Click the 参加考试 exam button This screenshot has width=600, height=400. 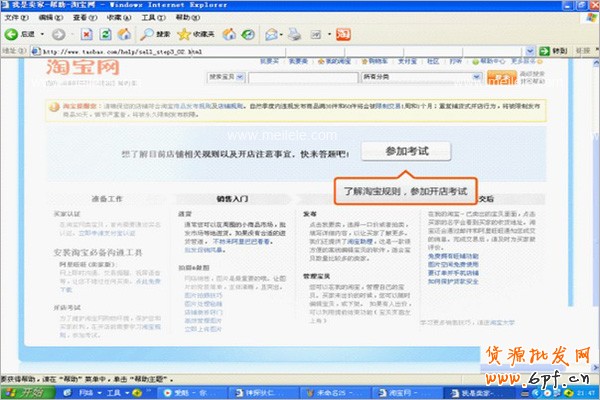[x=406, y=151]
